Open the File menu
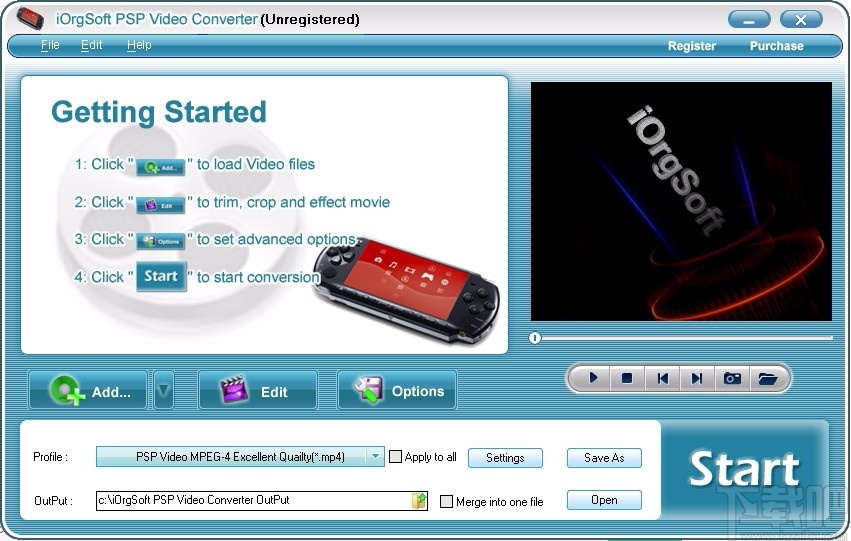 [x=50, y=45]
